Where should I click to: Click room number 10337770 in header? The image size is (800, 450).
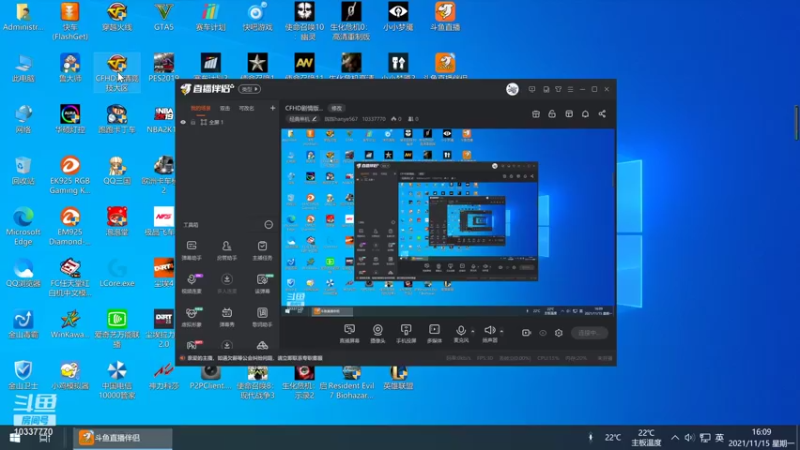tap(374, 119)
